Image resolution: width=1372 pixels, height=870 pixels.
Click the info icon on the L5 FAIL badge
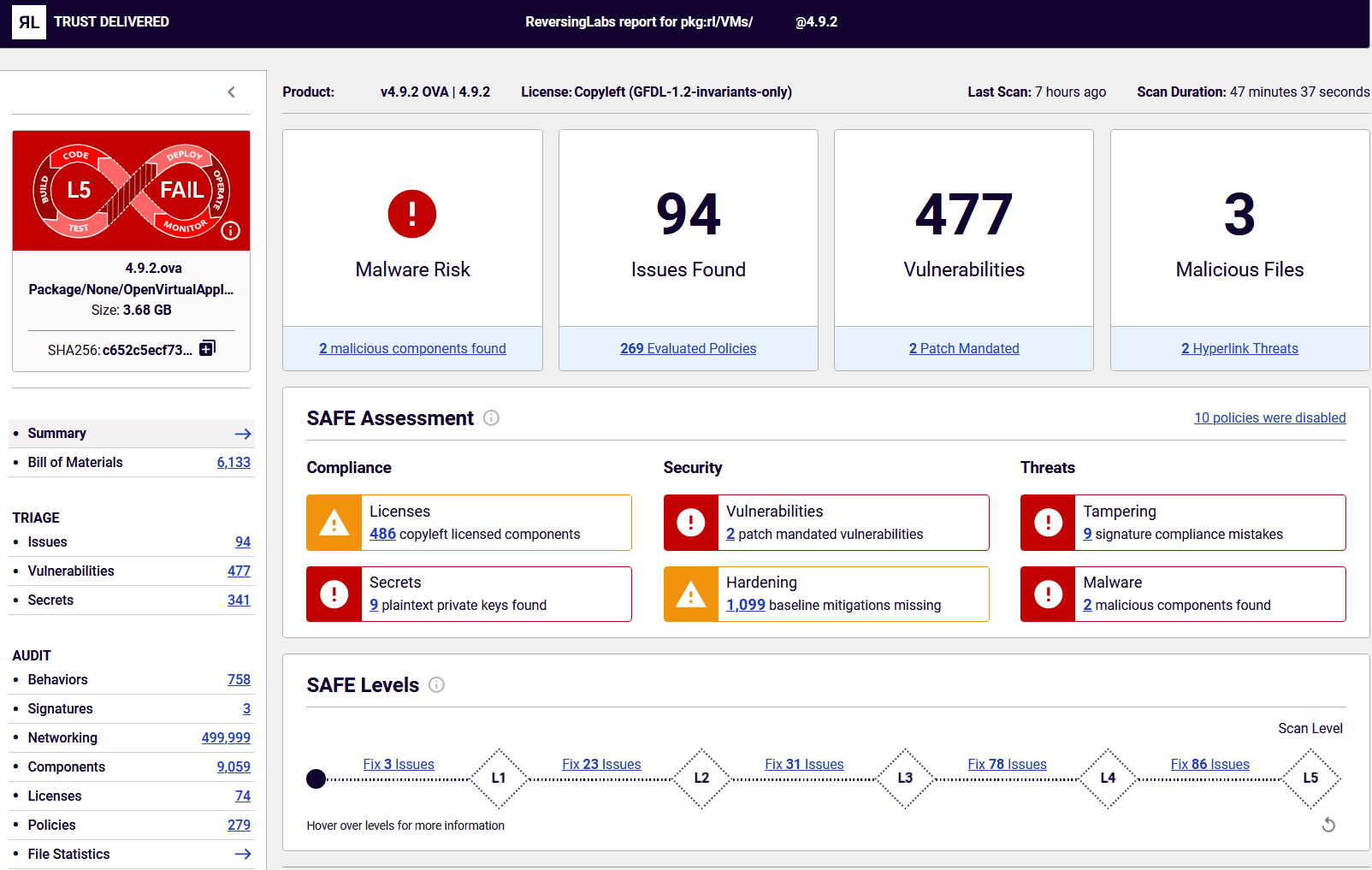click(233, 231)
